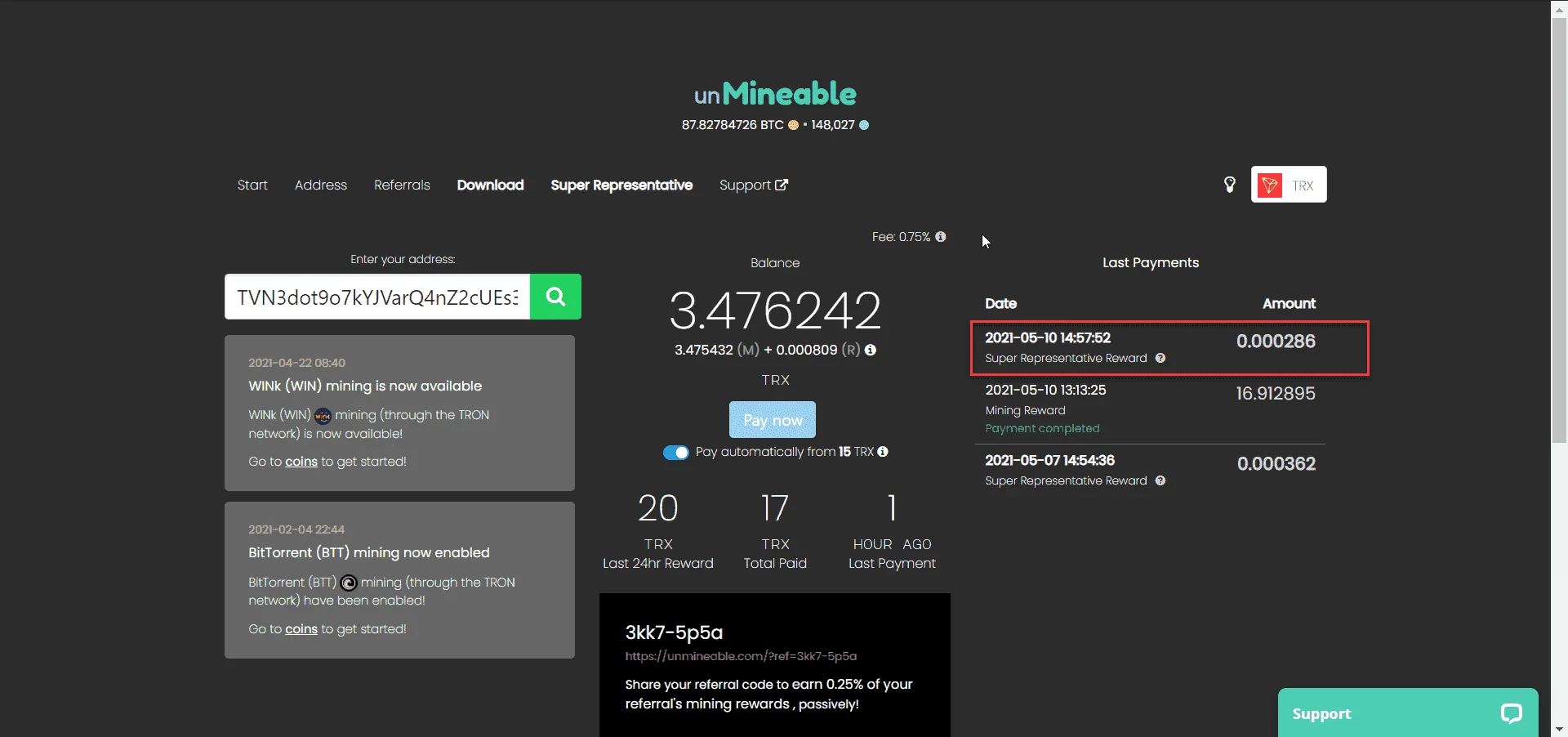Click the Date column header
Screen dimensions: 1568x737
[x=1000, y=303]
